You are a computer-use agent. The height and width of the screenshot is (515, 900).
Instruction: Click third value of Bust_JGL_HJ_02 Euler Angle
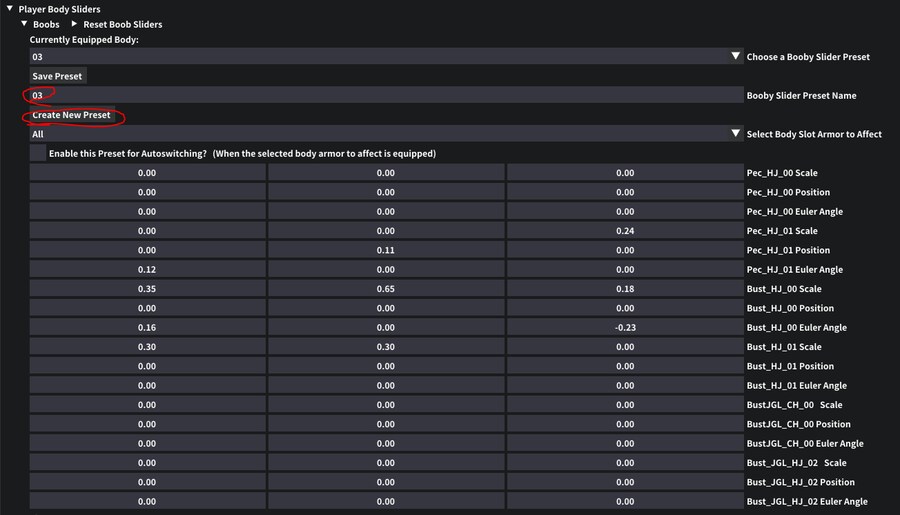[x=624, y=502]
